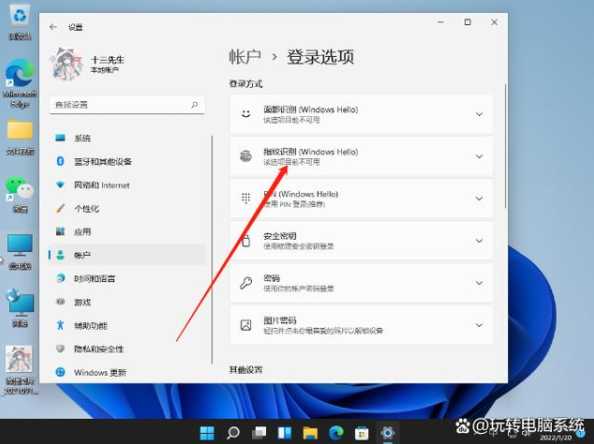Screen dimensions: 594x444
Task: Click the sign-in options page scrollbar
Action: (505, 146)
